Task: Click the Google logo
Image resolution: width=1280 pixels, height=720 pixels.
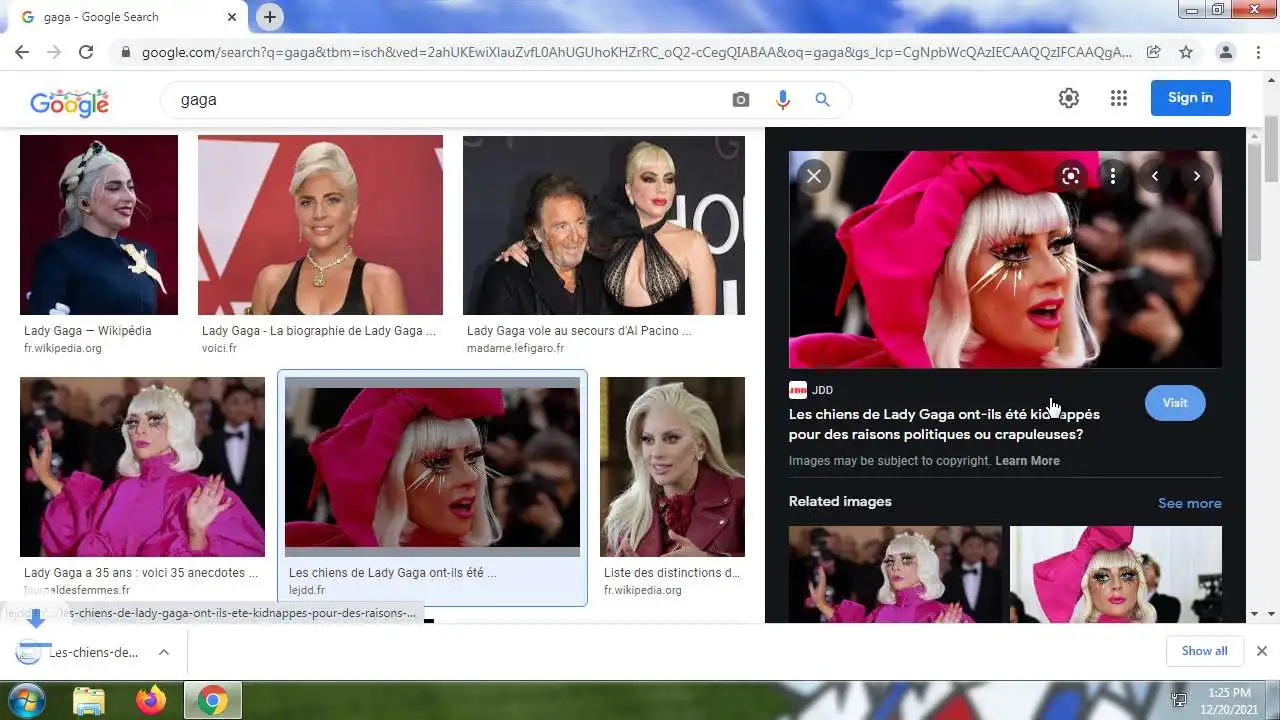Action: tap(70, 100)
